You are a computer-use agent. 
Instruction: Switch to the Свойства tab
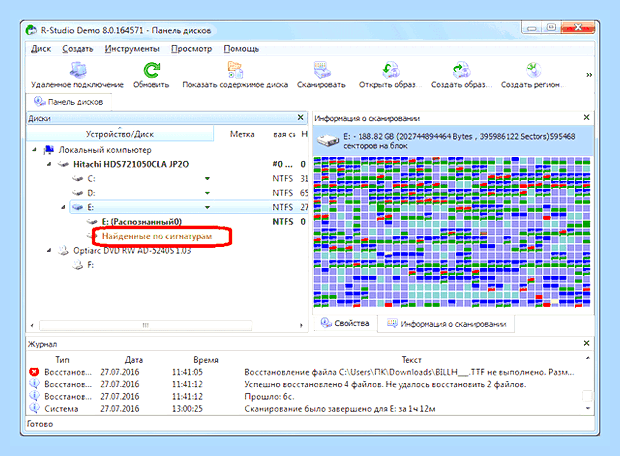click(x=346, y=323)
